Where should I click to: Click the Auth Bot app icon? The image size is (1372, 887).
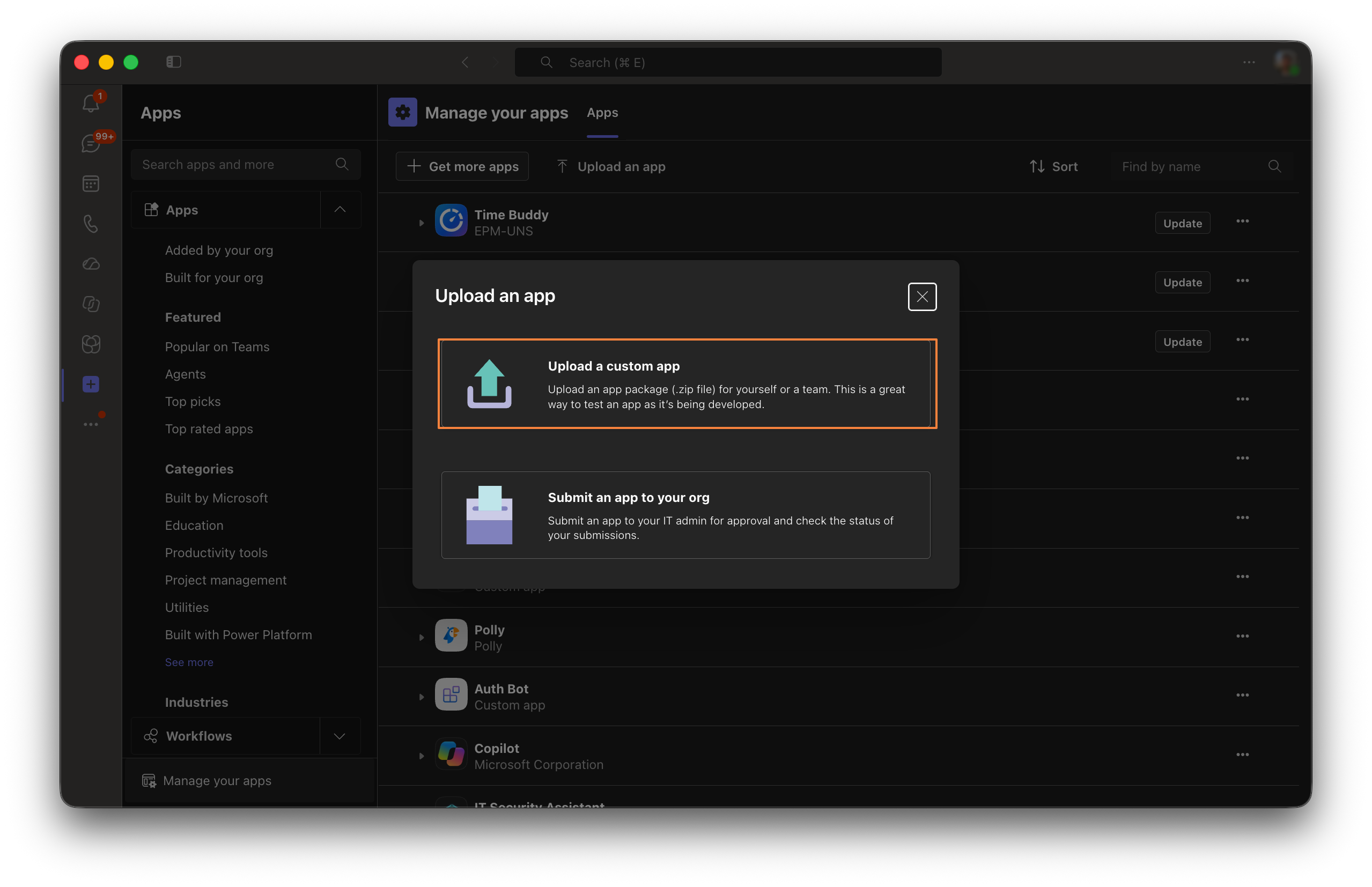tap(451, 694)
